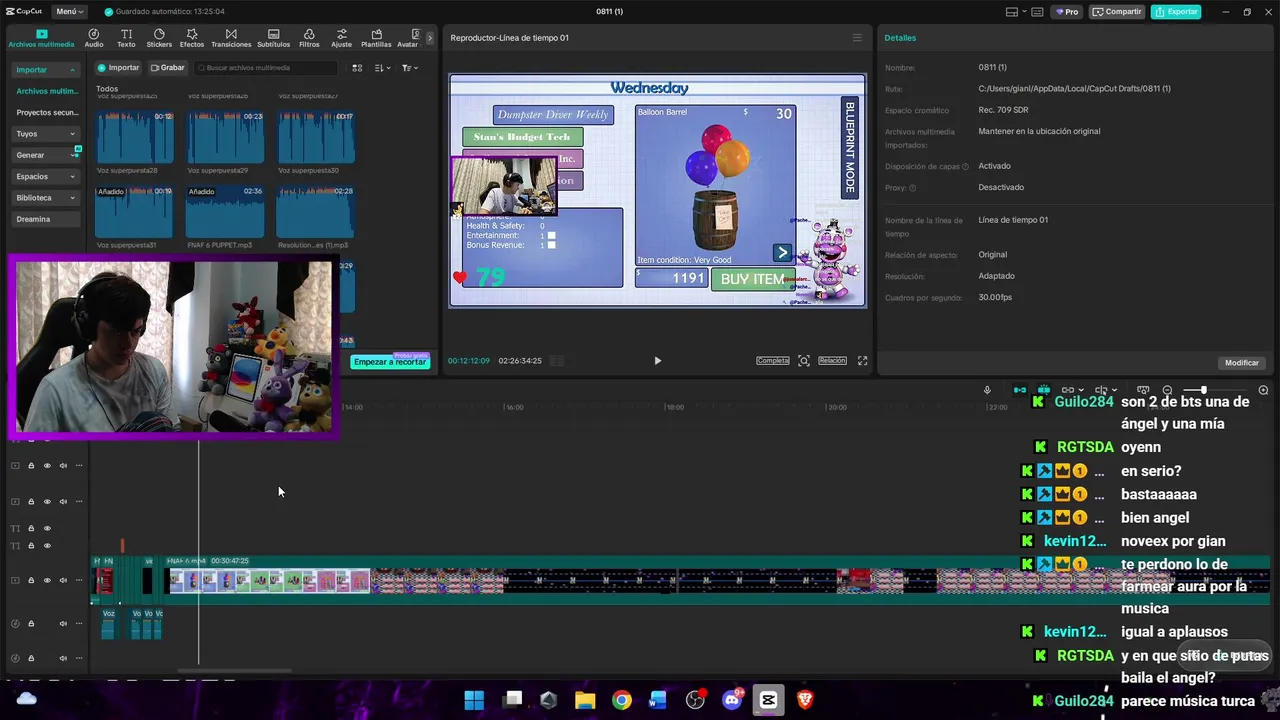Image resolution: width=1280 pixels, height=720 pixels.
Task: Export the project with Exportar
Action: pyautogui.click(x=1176, y=12)
